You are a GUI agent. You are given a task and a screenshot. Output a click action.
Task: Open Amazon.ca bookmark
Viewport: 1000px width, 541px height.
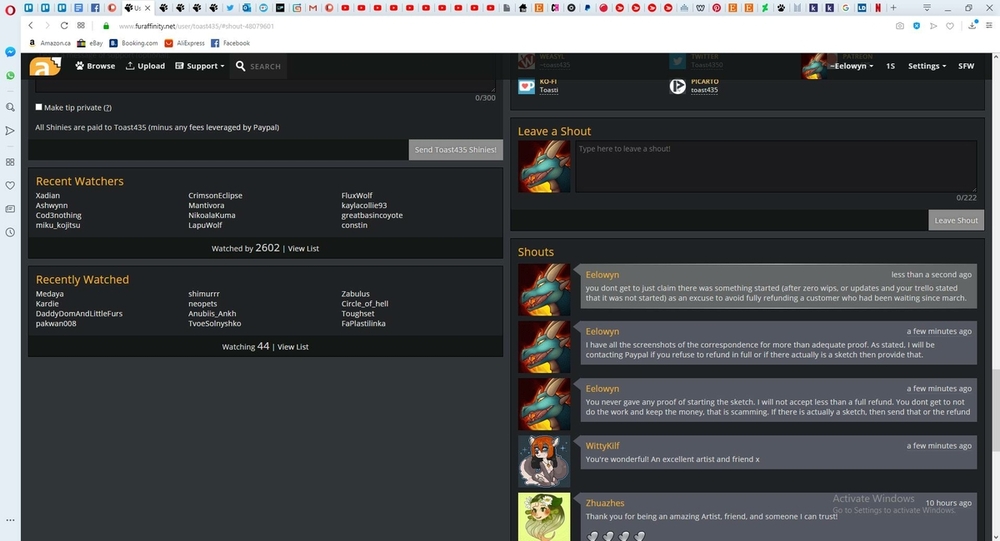50,43
